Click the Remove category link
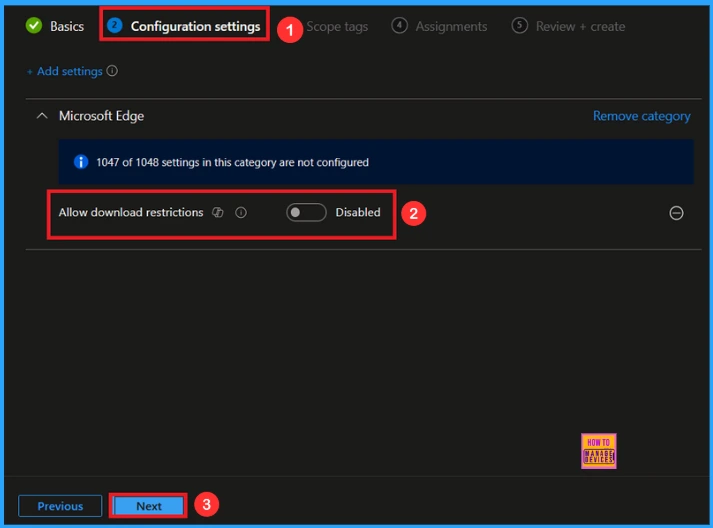This screenshot has height=528, width=713. [x=641, y=116]
